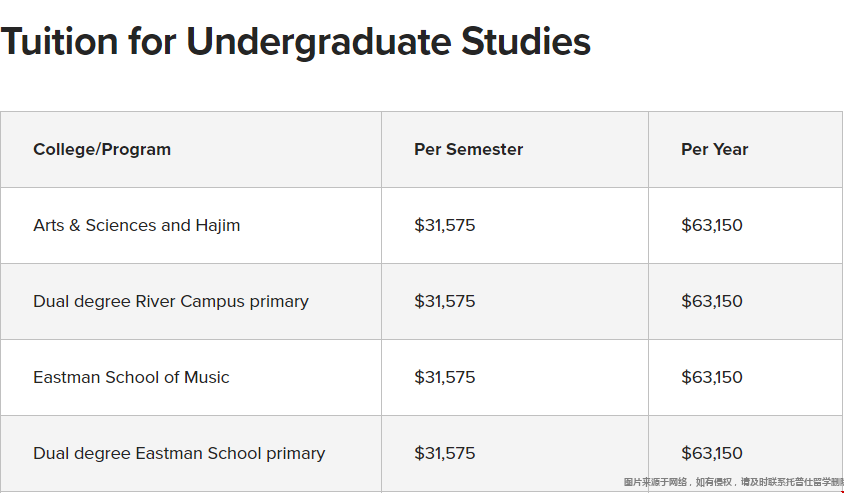Select the College/Program column header
Image resolution: width=844 pixels, height=493 pixels.
(x=102, y=149)
